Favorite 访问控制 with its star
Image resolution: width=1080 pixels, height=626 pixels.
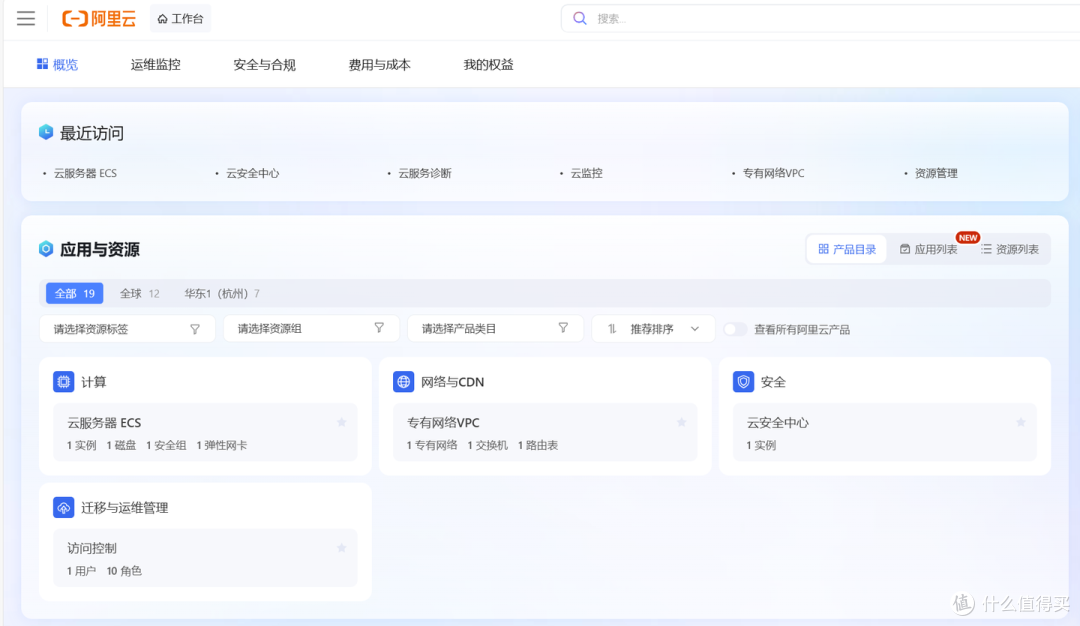pos(342,548)
